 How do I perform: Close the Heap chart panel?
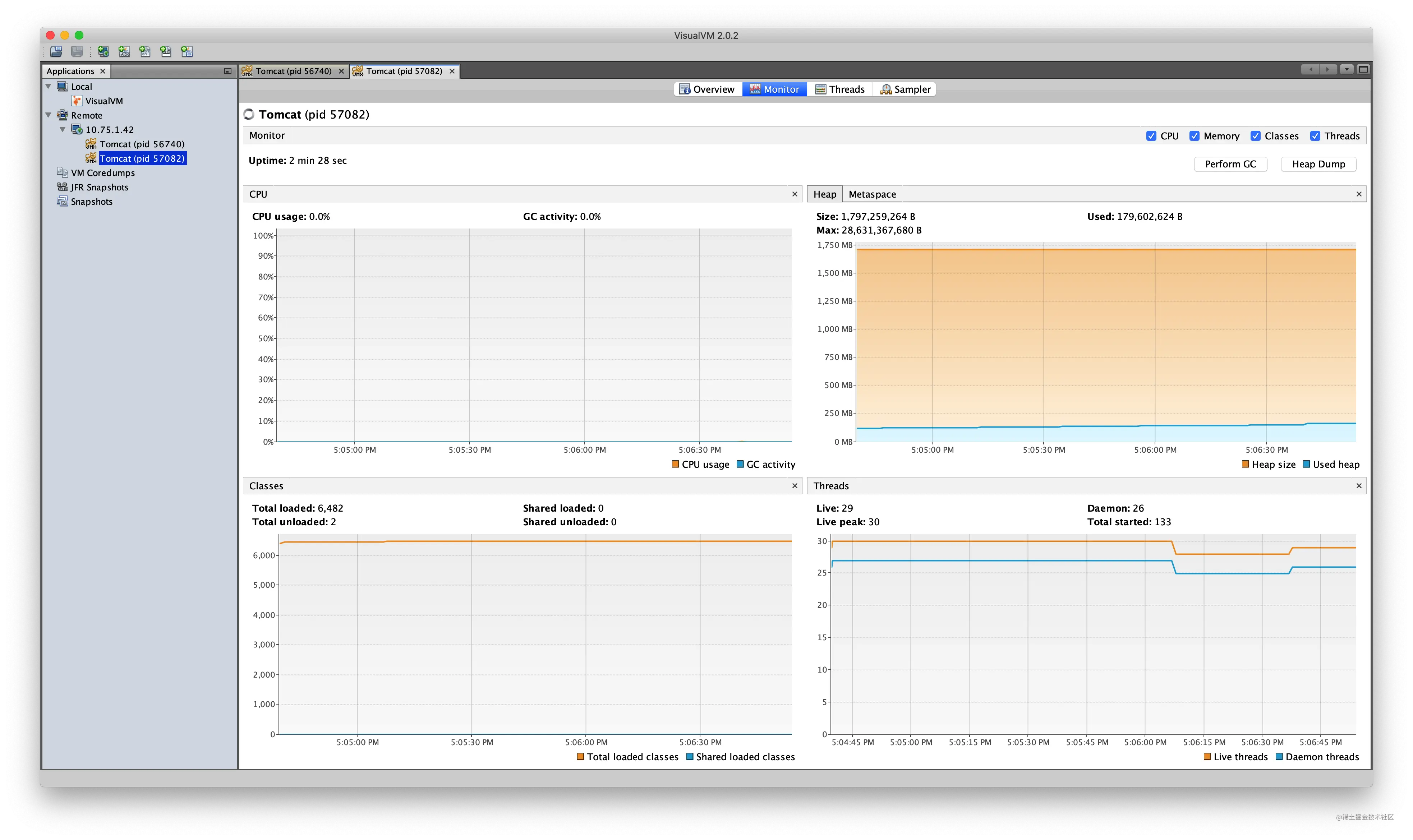click(x=1359, y=194)
